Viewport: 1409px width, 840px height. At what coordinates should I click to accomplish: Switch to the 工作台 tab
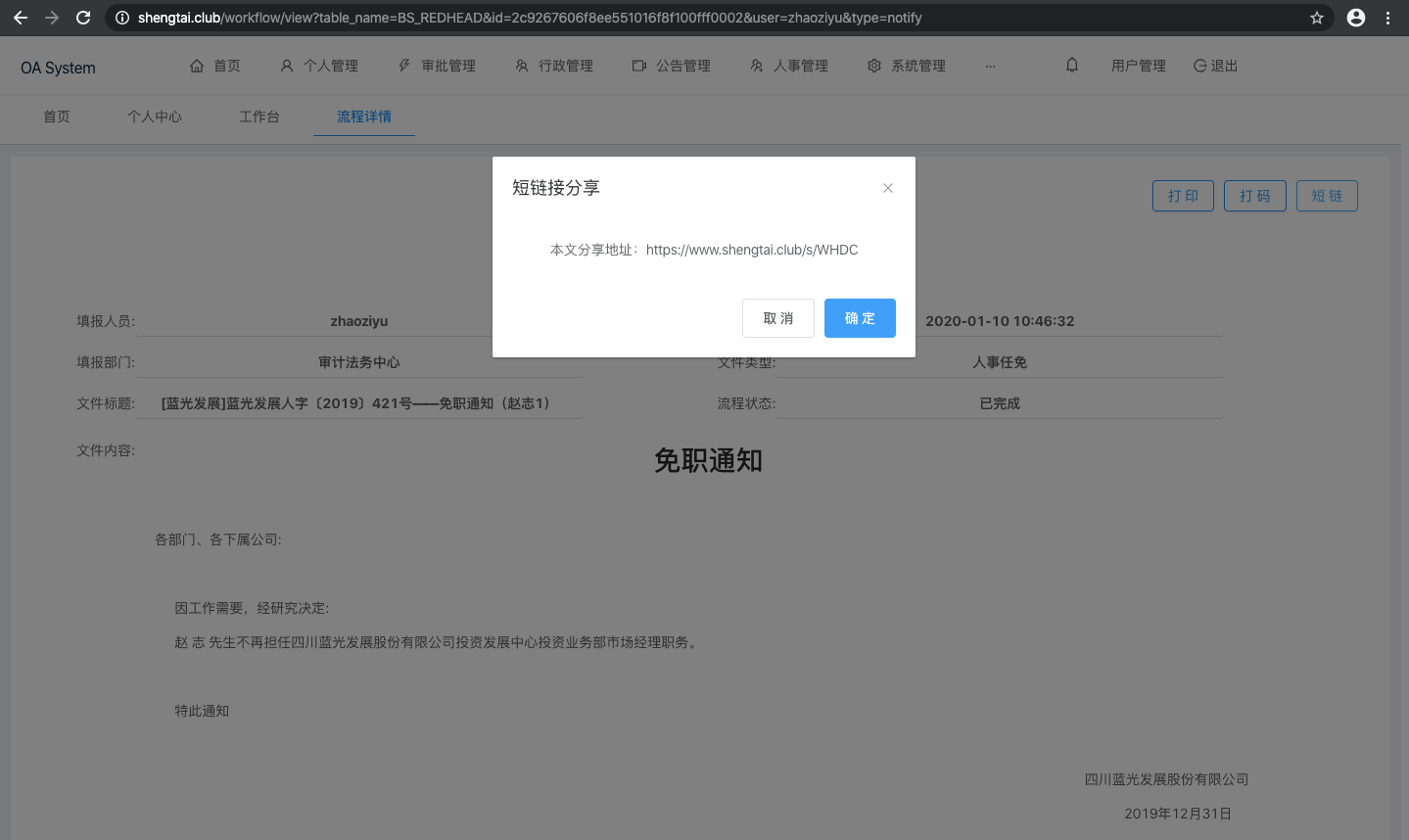[259, 117]
